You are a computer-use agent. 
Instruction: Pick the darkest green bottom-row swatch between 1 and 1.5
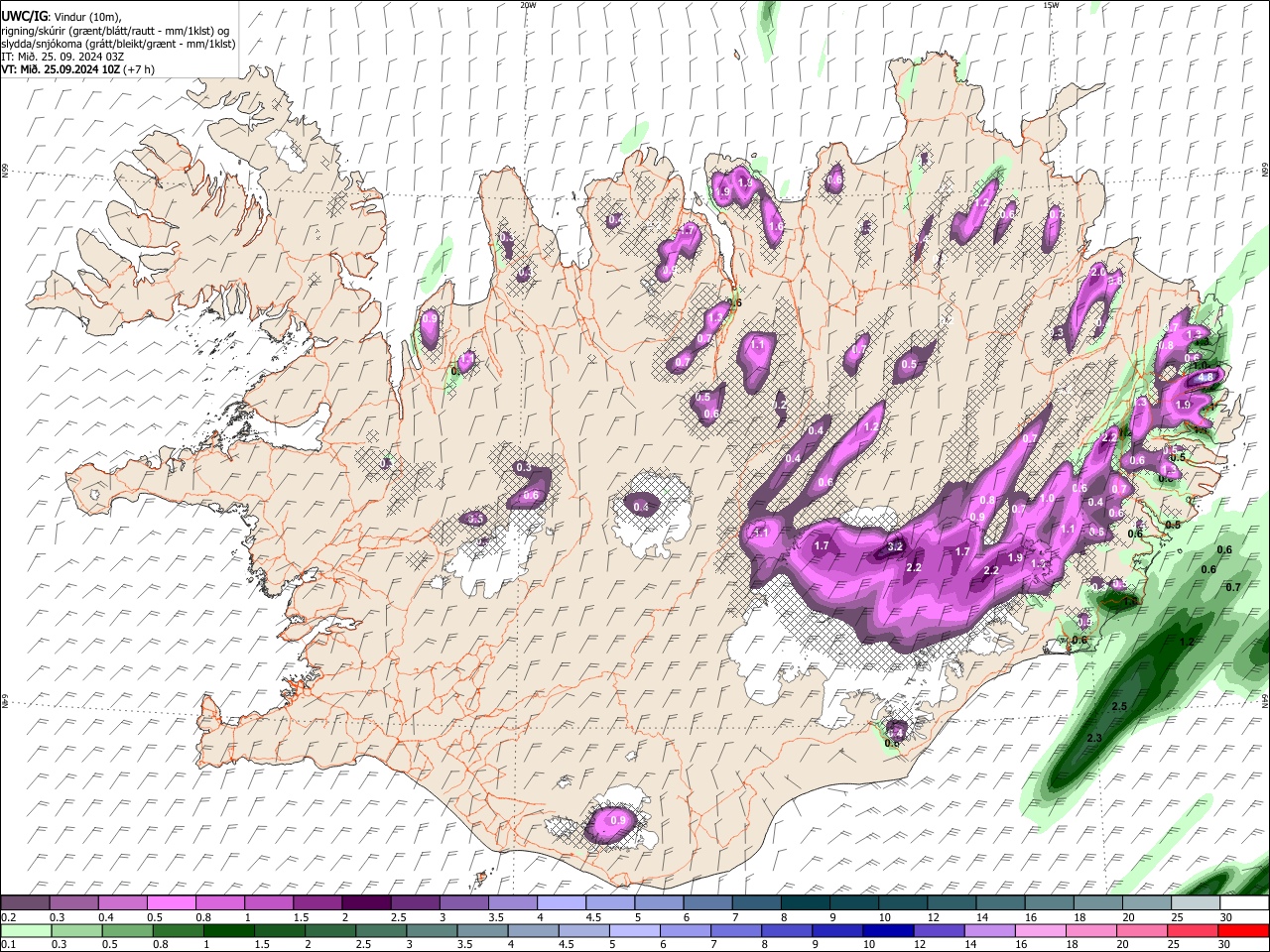(x=228, y=931)
